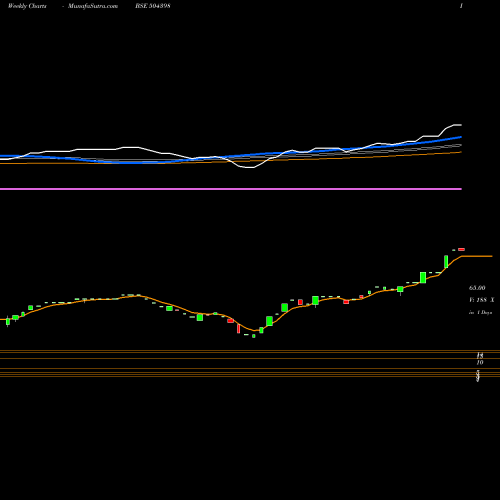Viewport: 500px width, 500px height.
Task: Click the thick blue moving average line
Action: pos(231,155)
